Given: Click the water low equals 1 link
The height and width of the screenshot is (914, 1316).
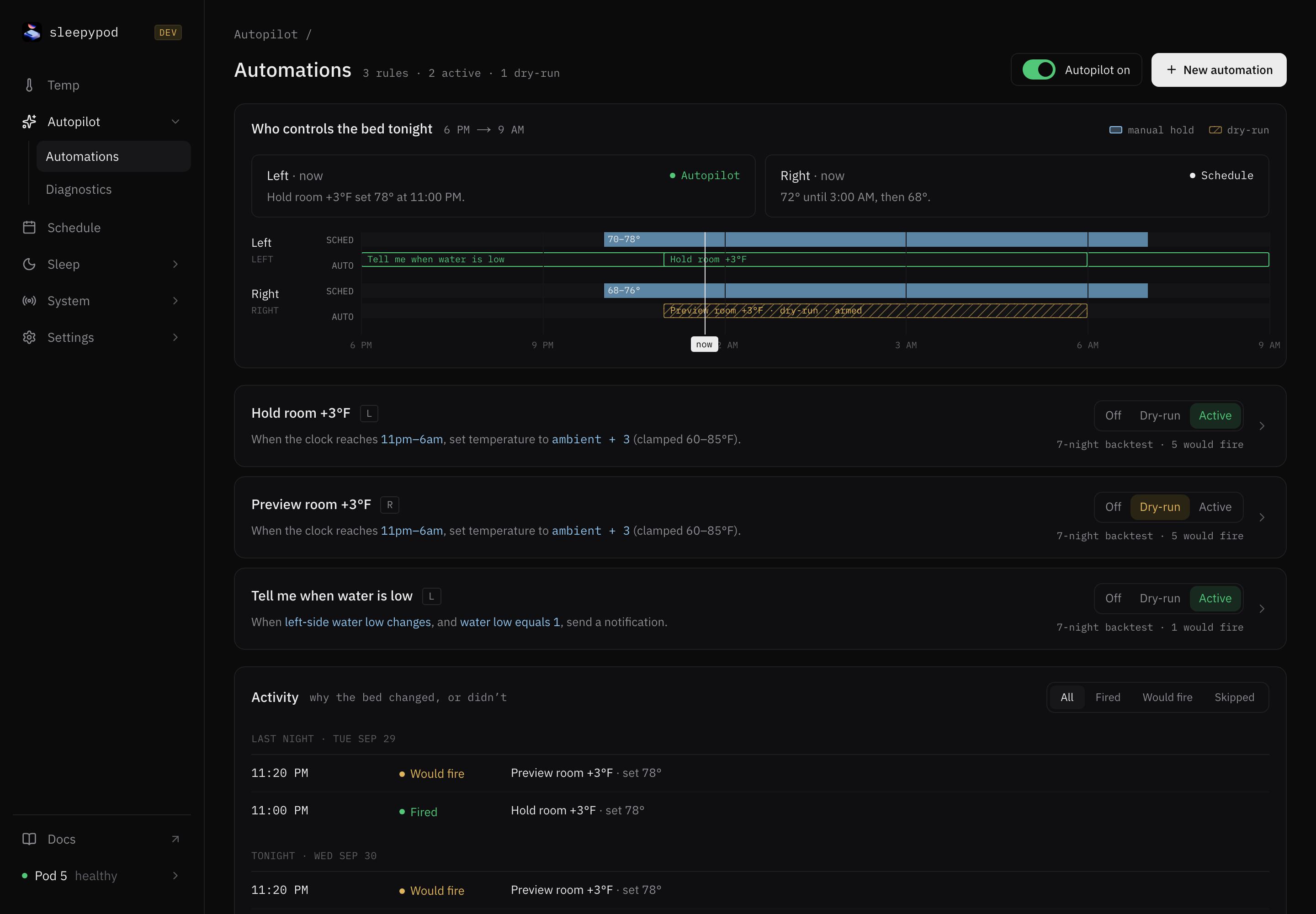Looking at the screenshot, I should pyautogui.click(x=509, y=622).
